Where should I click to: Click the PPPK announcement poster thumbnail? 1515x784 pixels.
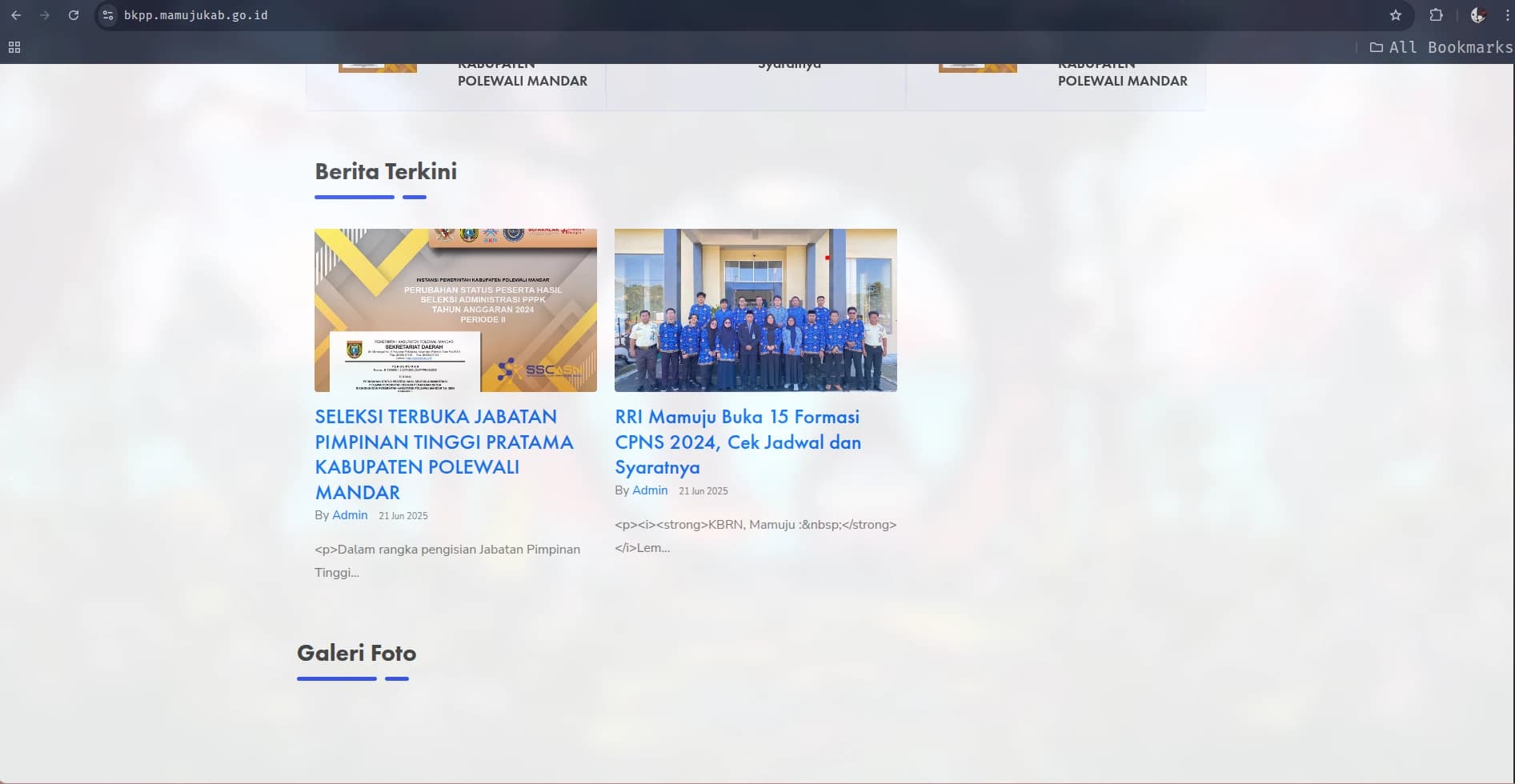tap(455, 310)
